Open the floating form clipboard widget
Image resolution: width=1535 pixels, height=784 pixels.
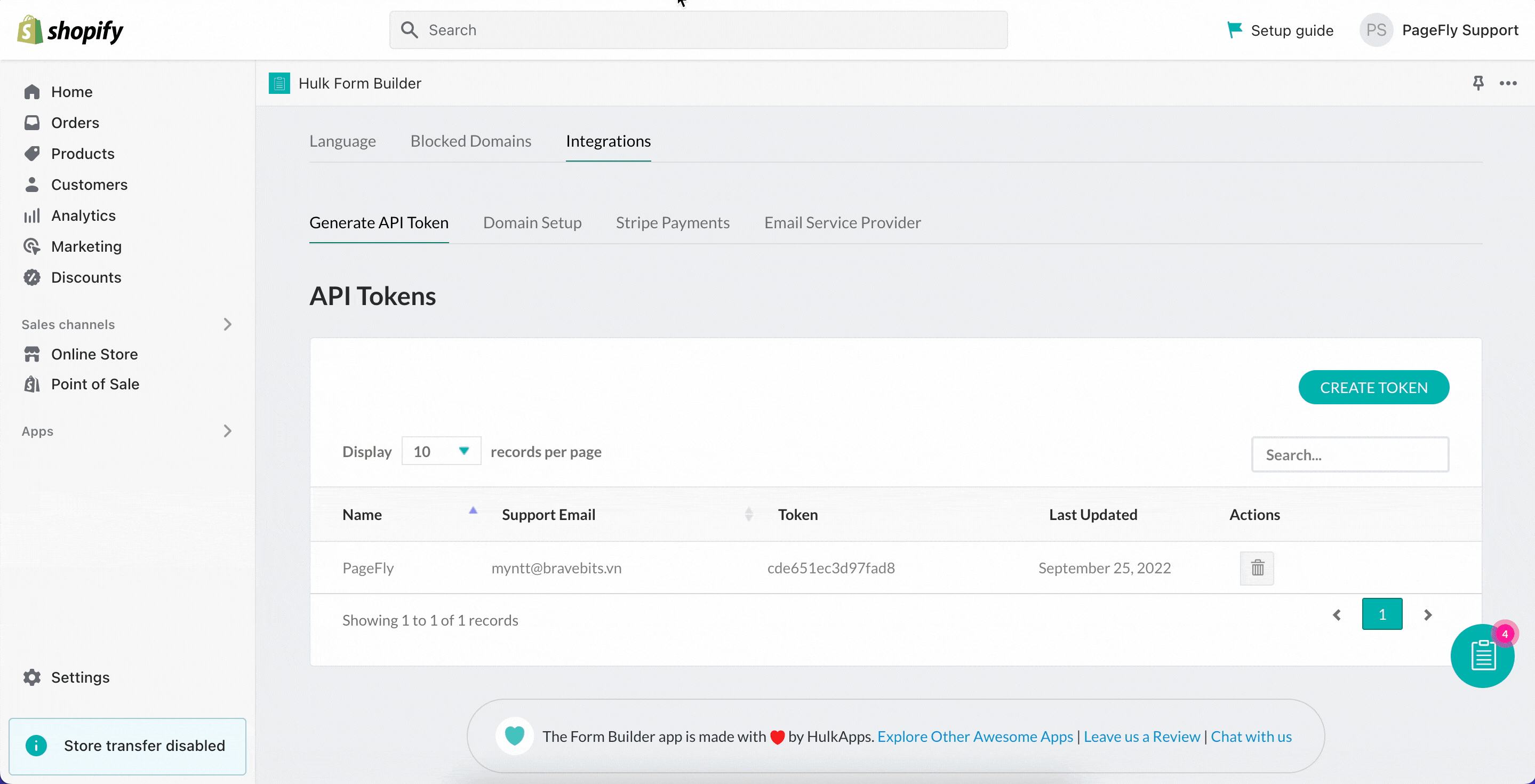(1482, 656)
